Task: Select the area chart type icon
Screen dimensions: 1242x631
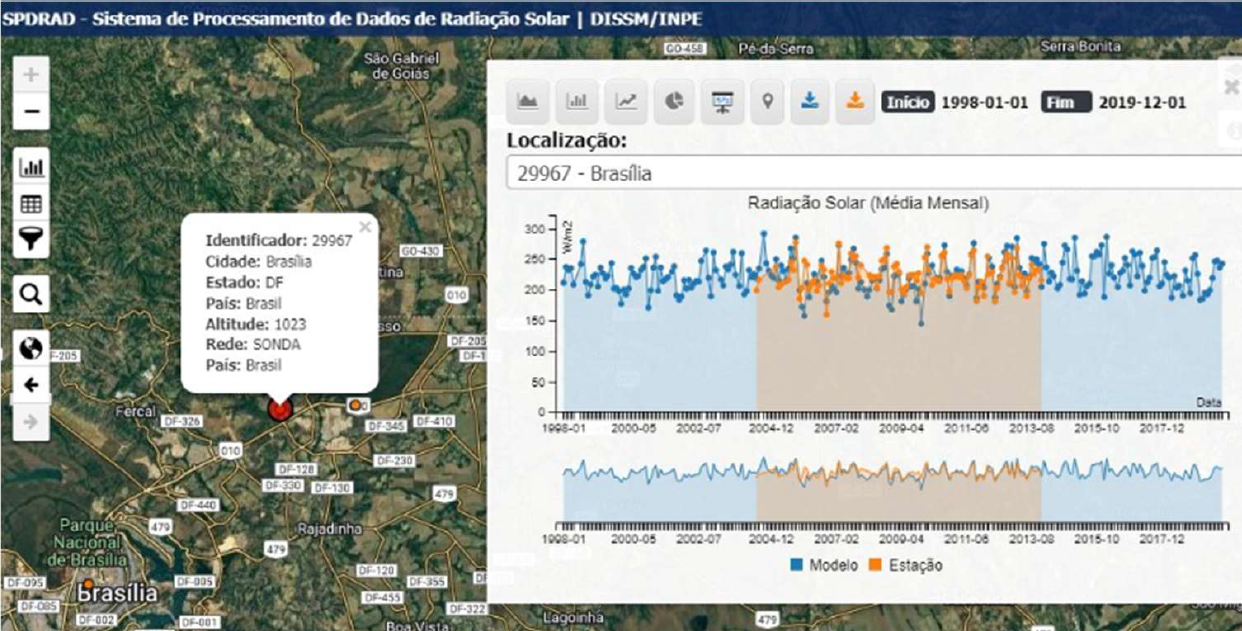Action: (528, 102)
